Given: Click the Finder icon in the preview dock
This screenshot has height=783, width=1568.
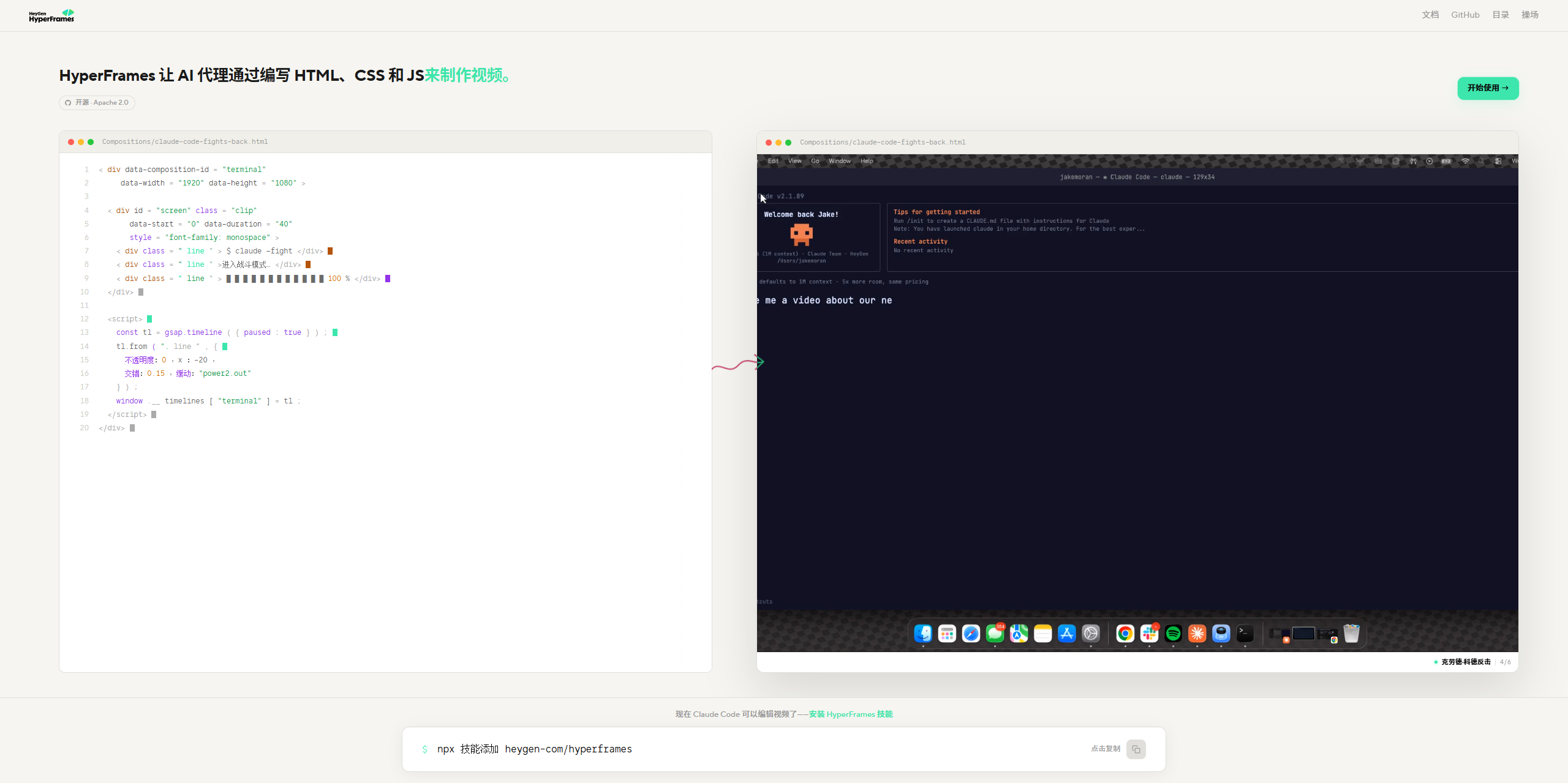Looking at the screenshot, I should pos(923,634).
